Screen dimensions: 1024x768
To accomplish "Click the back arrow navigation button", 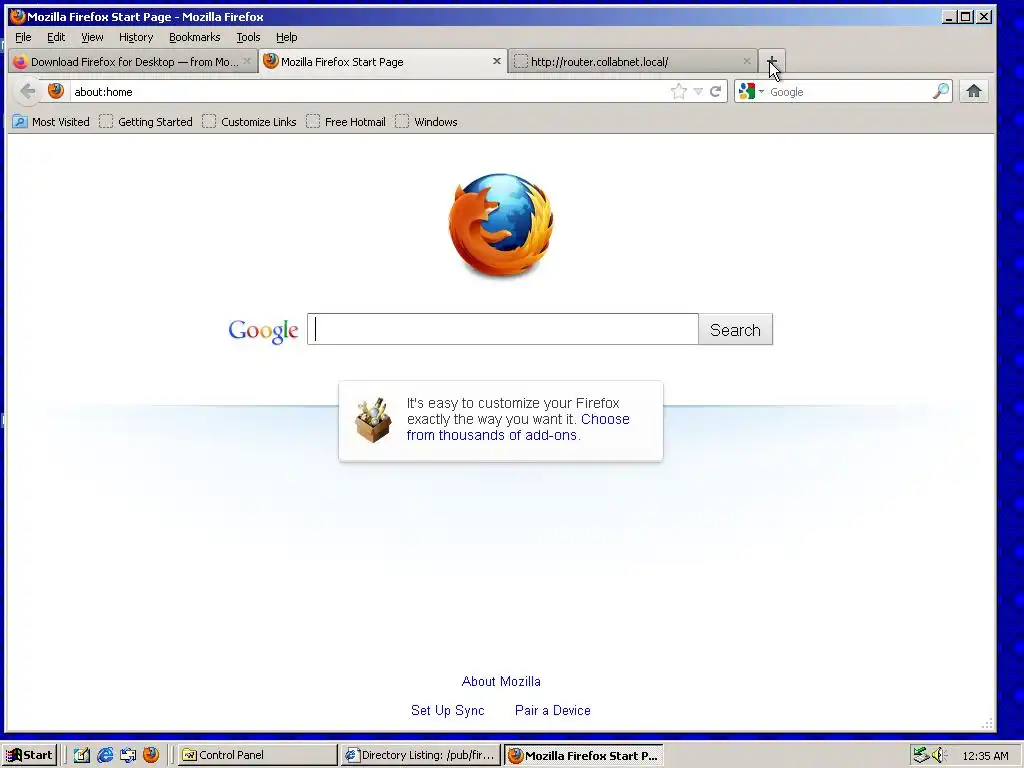I will (27, 91).
